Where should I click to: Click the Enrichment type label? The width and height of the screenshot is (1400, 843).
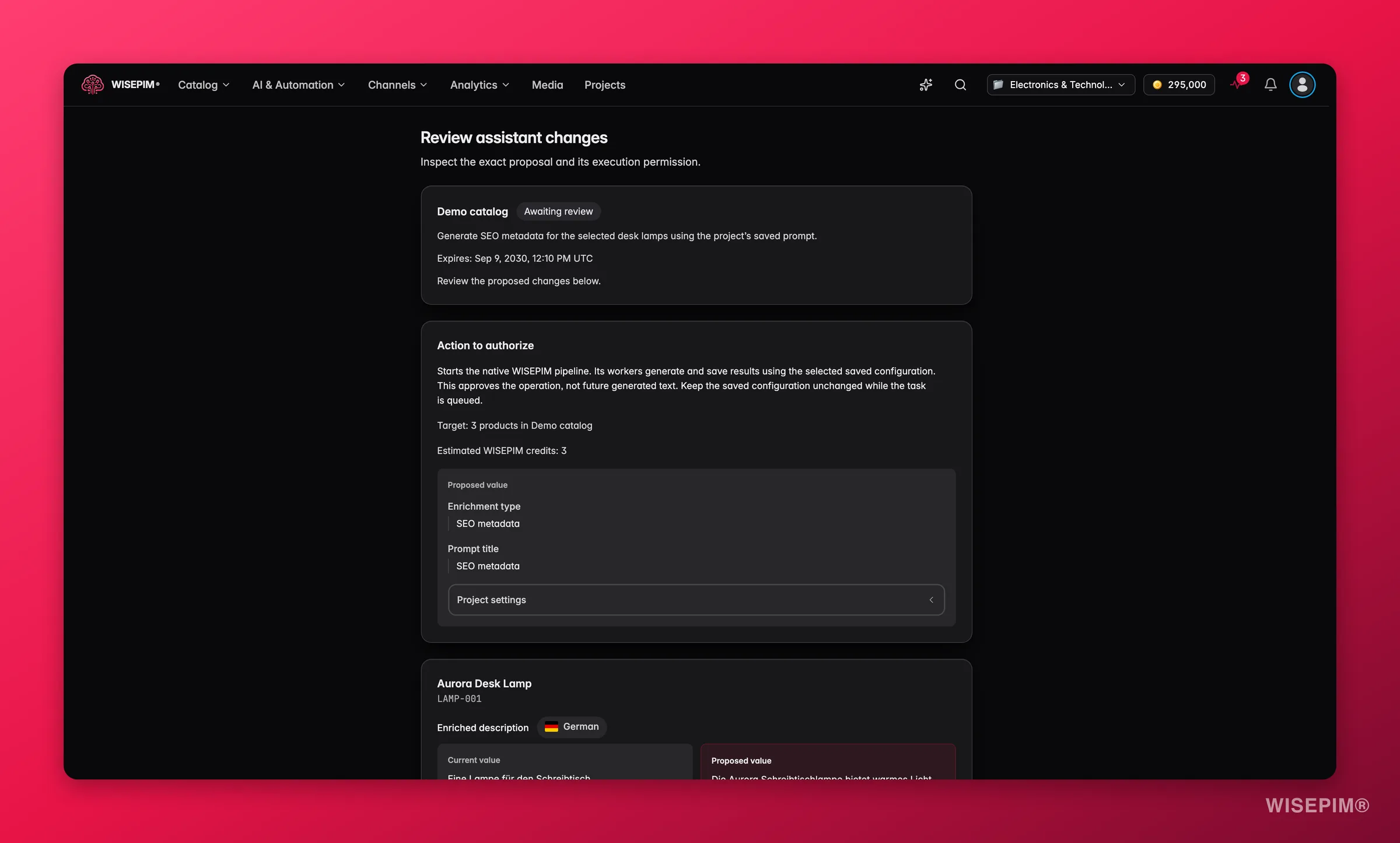(484, 506)
